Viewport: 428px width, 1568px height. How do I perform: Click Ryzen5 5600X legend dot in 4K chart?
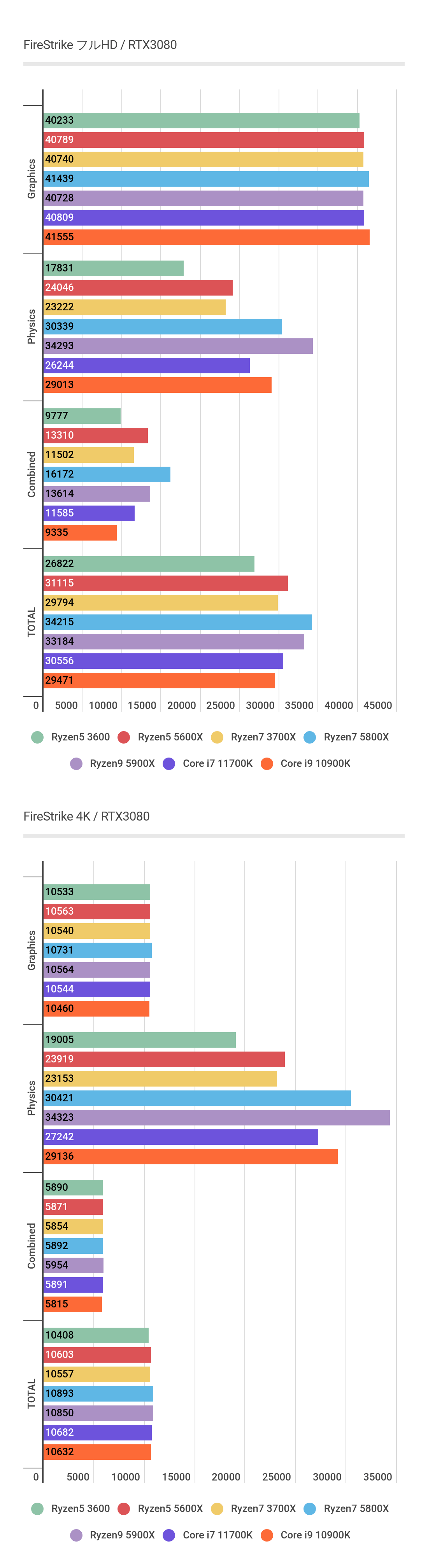(x=124, y=1508)
